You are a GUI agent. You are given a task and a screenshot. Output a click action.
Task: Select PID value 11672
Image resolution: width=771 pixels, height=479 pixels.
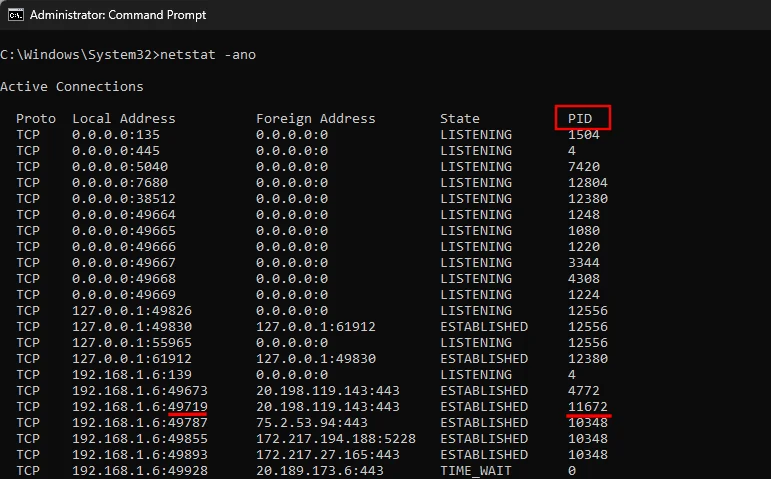588,407
